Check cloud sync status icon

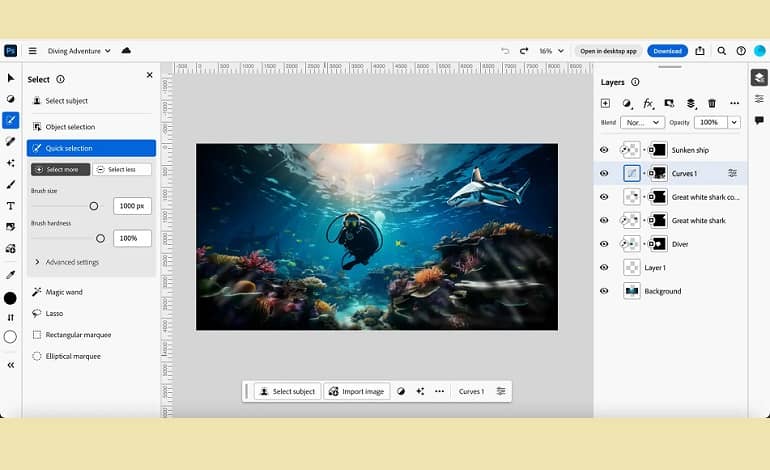[126, 51]
